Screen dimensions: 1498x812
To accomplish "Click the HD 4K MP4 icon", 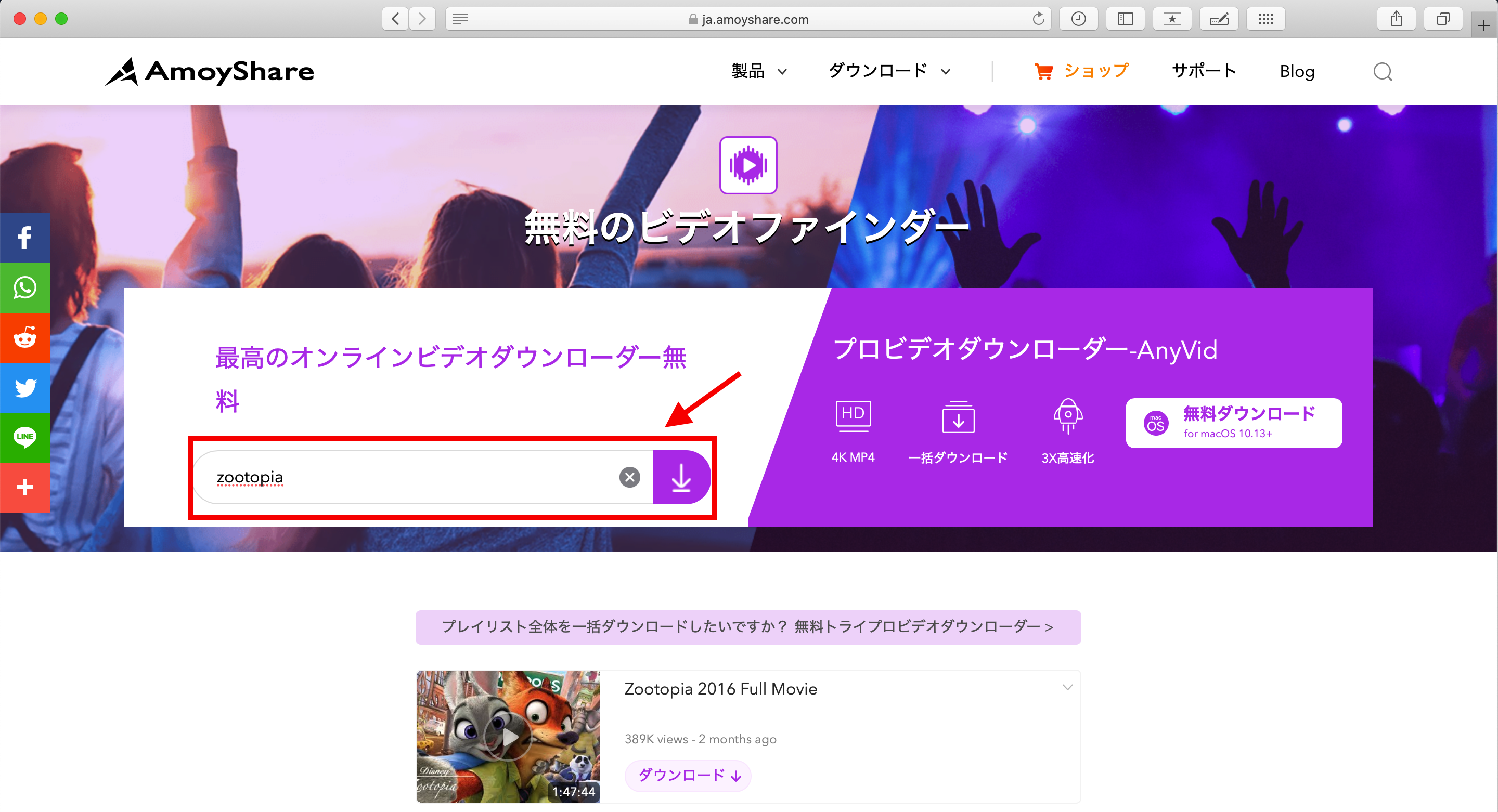I will click(853, 415).
